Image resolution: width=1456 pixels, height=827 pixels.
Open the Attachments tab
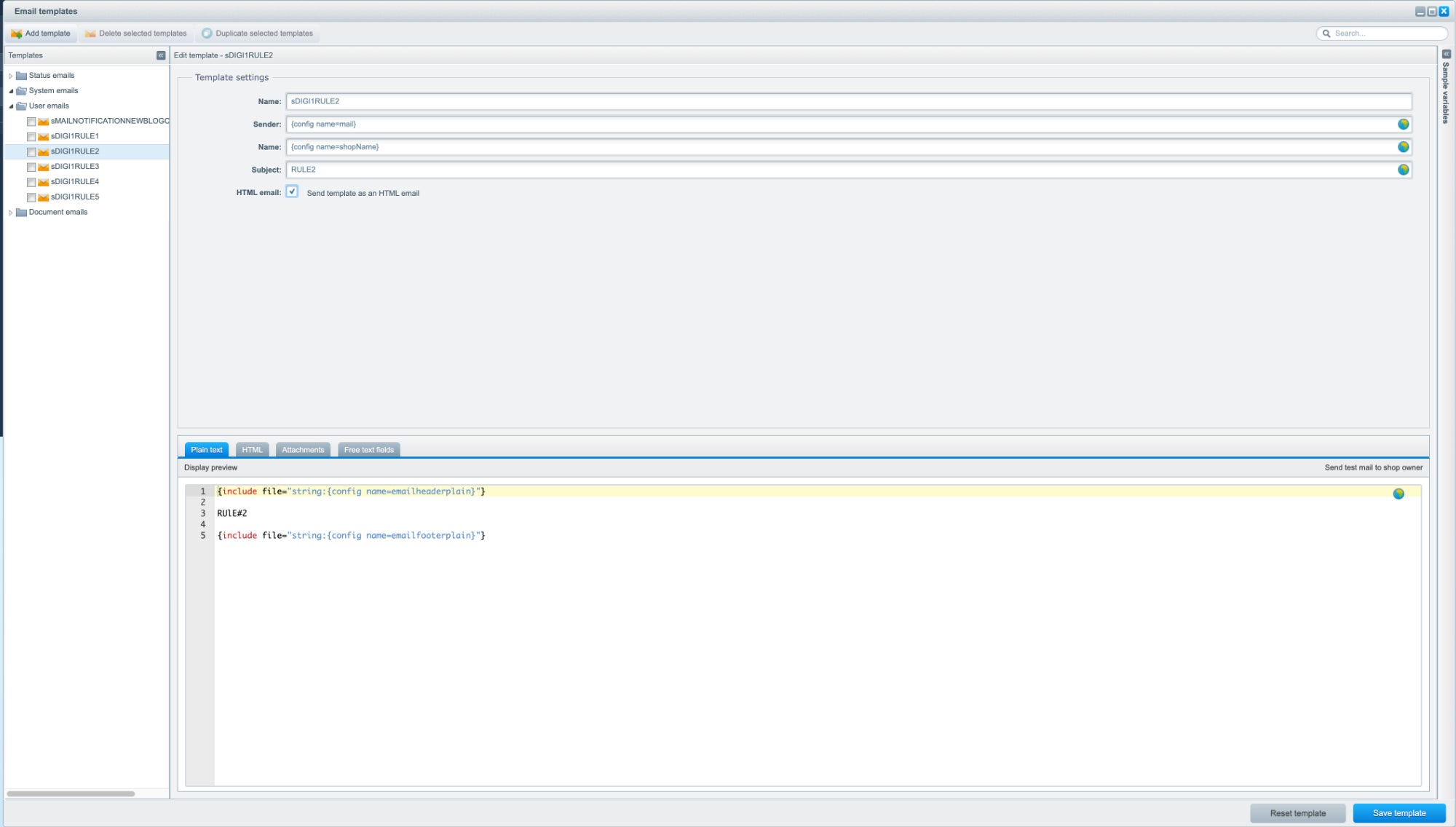pyautogui.click(x=303, y=450)
